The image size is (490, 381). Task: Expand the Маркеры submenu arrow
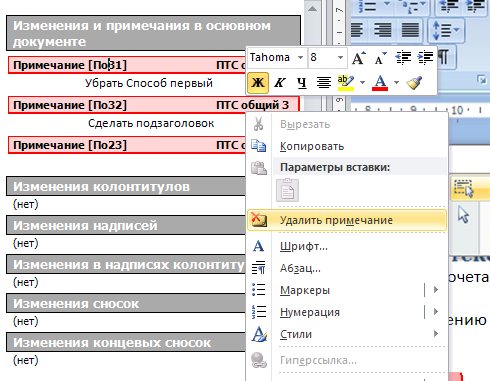click(436, 290)
